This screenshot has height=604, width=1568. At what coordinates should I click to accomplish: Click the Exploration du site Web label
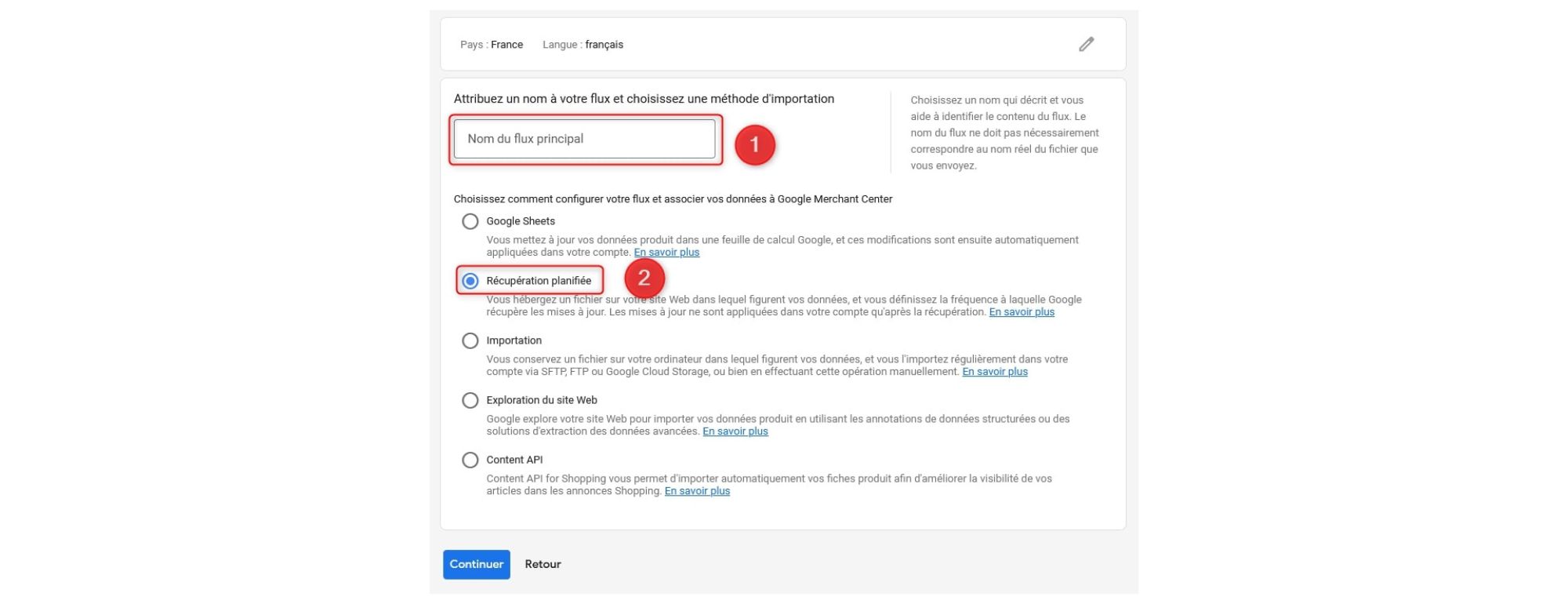[542, 400]
